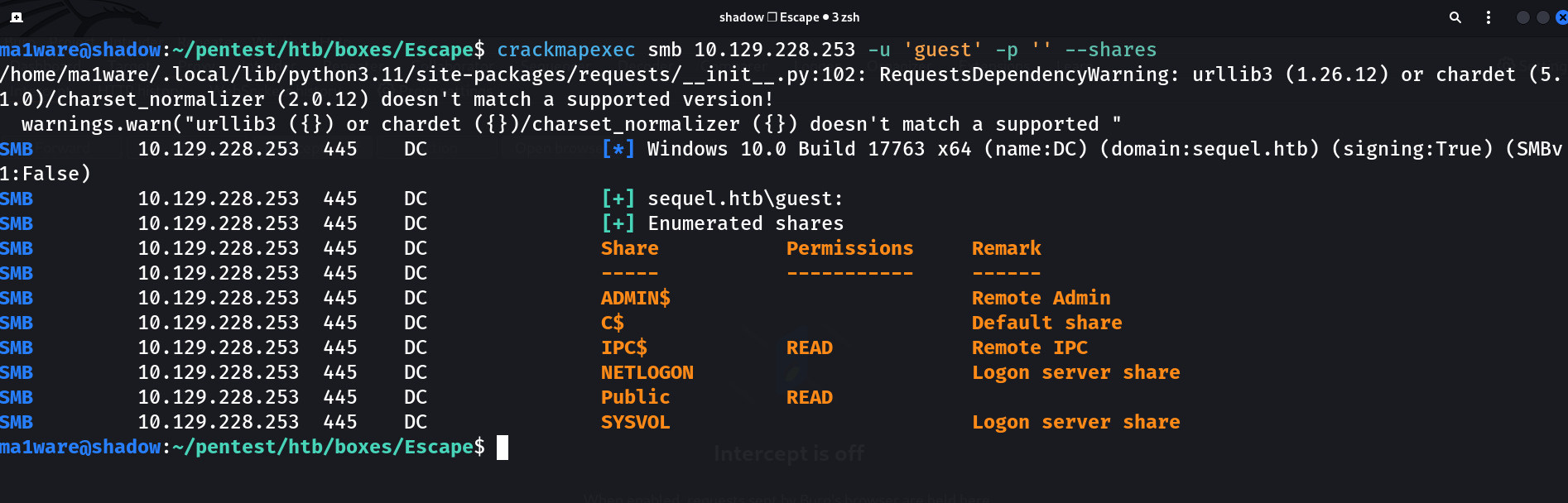This screenshot has height=503, width=1568.
Task: Close the terminal with blue X button
Action: pyautogui.click(x=1561, y=17)
